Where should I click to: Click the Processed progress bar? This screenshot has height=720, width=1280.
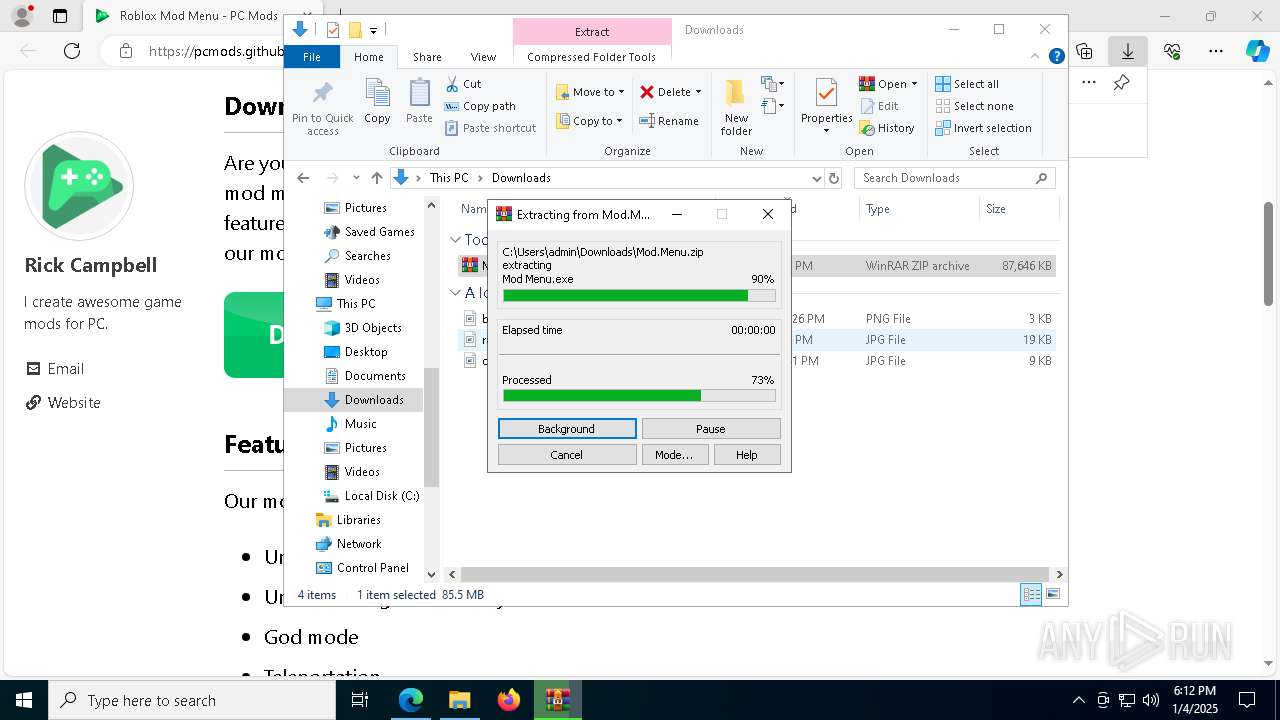point(639,396)
